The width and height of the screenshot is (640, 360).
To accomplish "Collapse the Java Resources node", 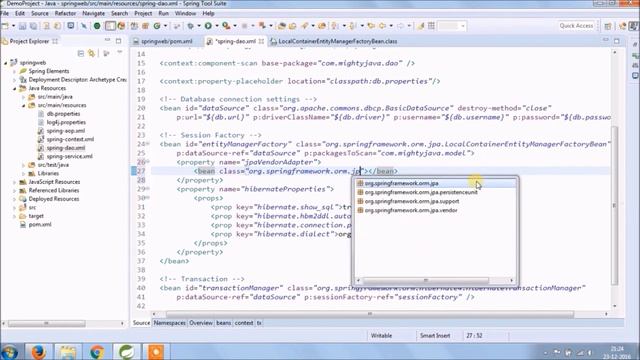I will click(15, 88).
